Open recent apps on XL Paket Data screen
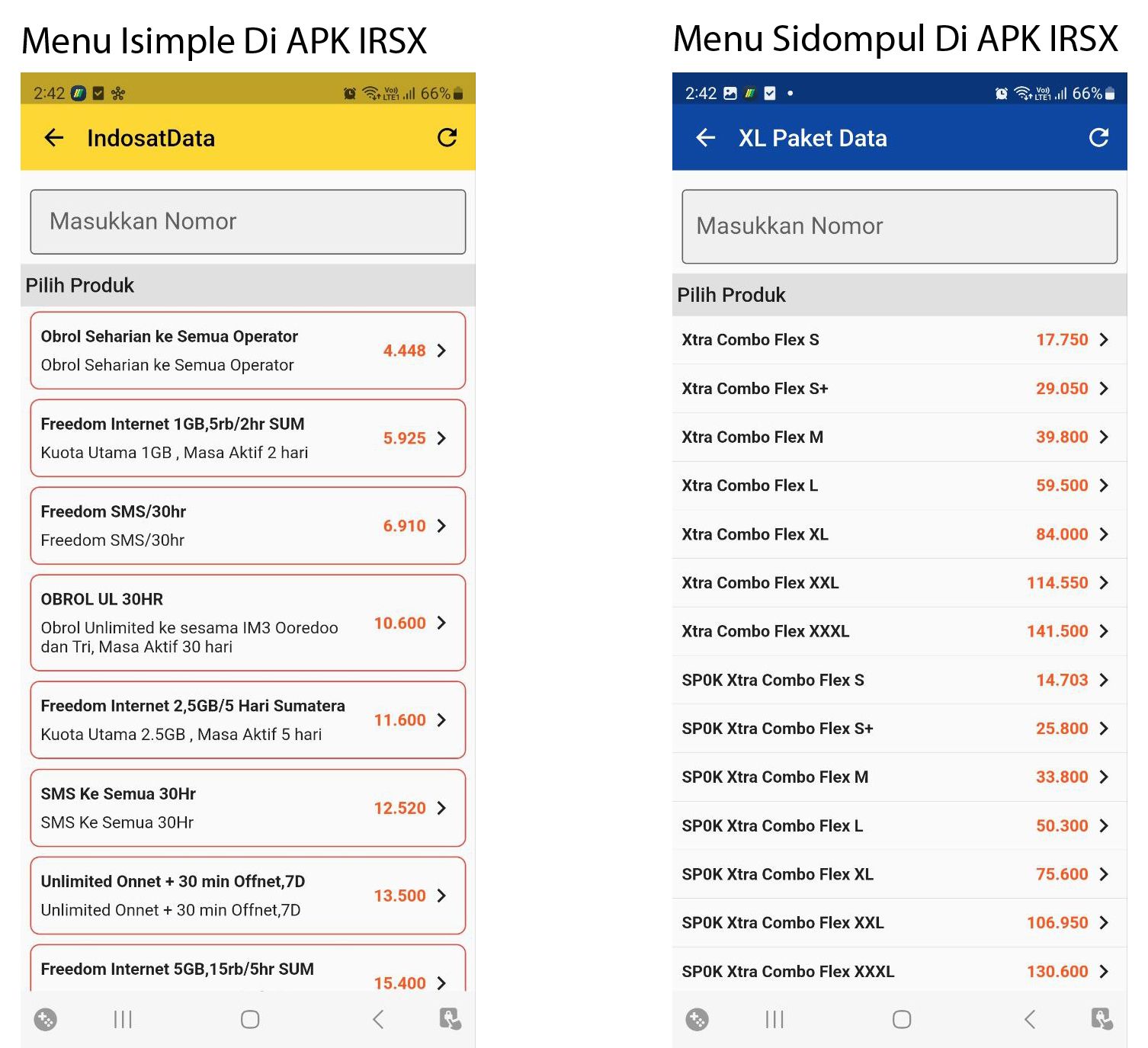 774,1019
